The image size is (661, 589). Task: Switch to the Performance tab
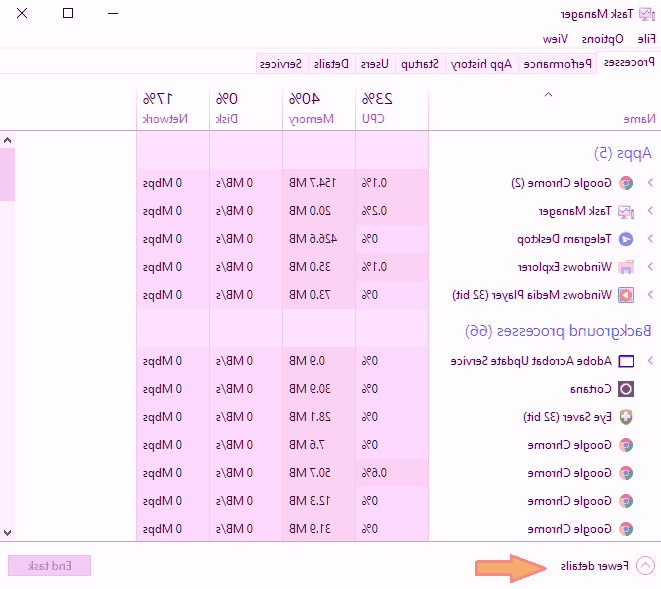point(558,63)
